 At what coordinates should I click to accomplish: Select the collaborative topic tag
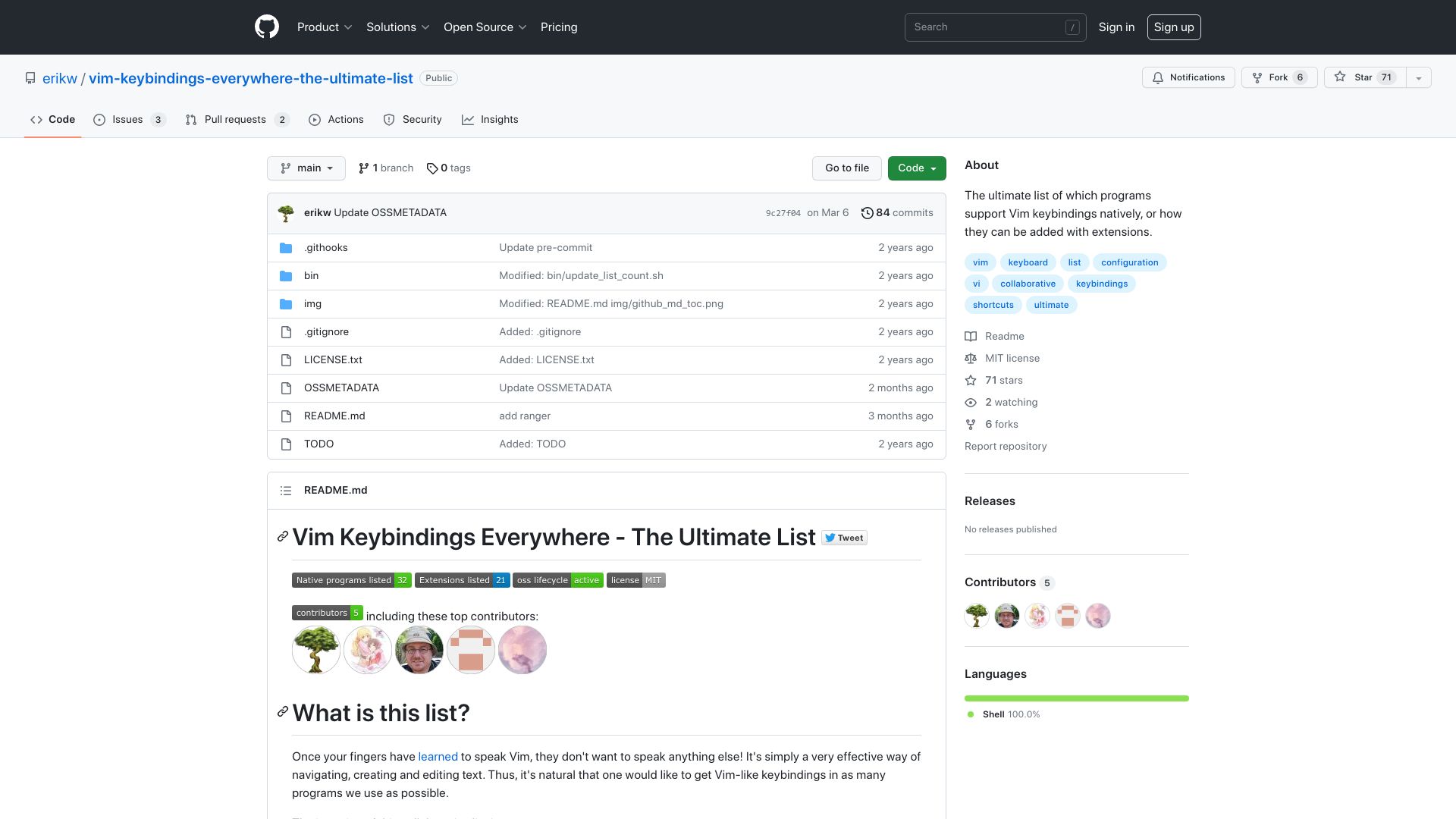pyautogui.click(x=1028, y=284)
